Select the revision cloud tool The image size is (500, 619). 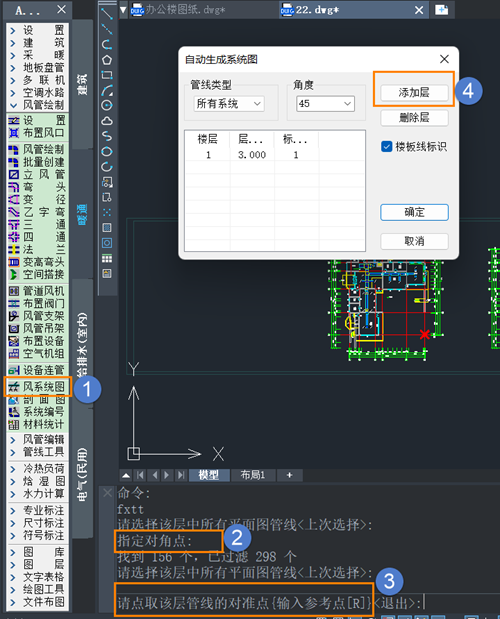[107, 121]
